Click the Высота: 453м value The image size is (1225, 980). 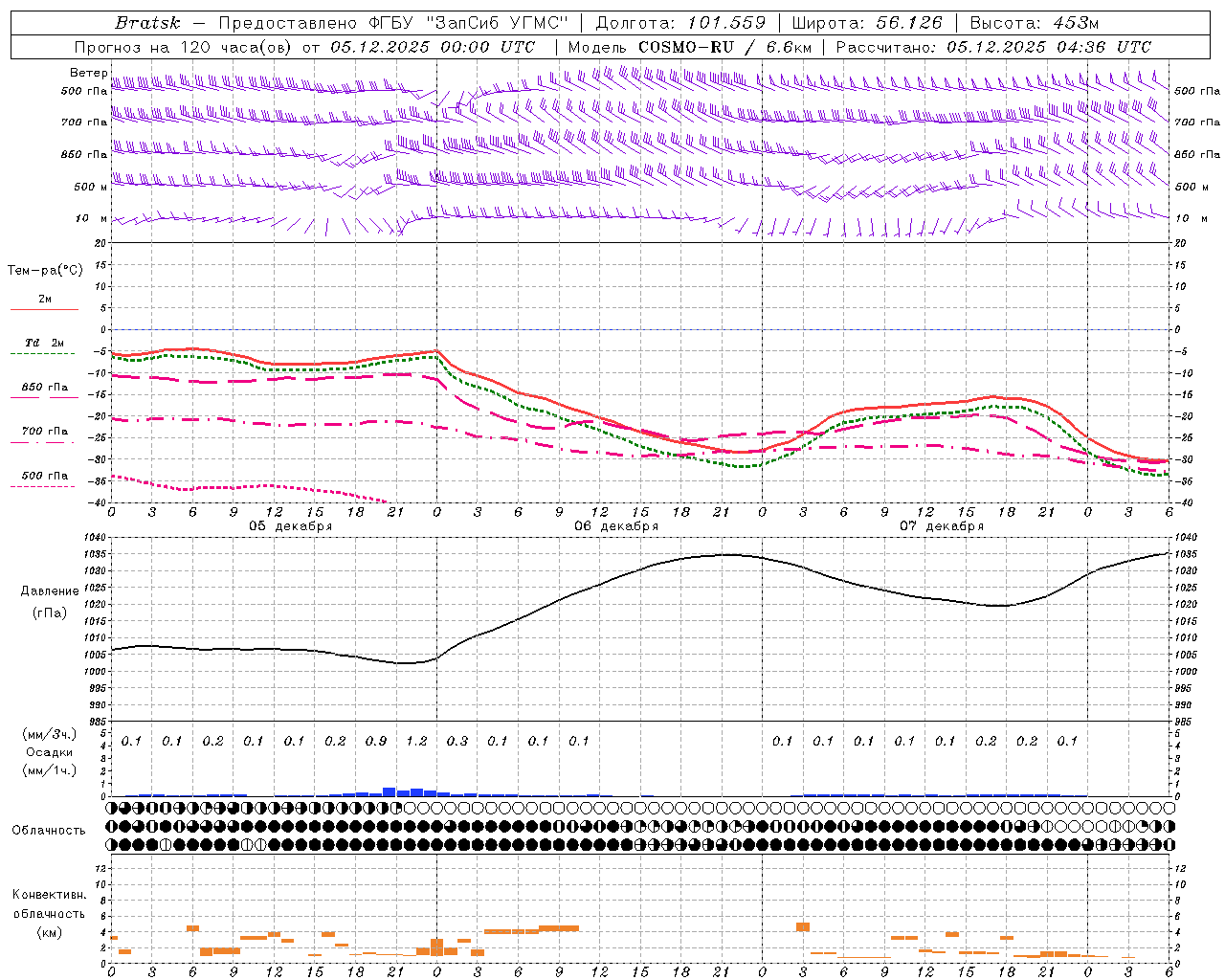click(x=1035, y=23)
